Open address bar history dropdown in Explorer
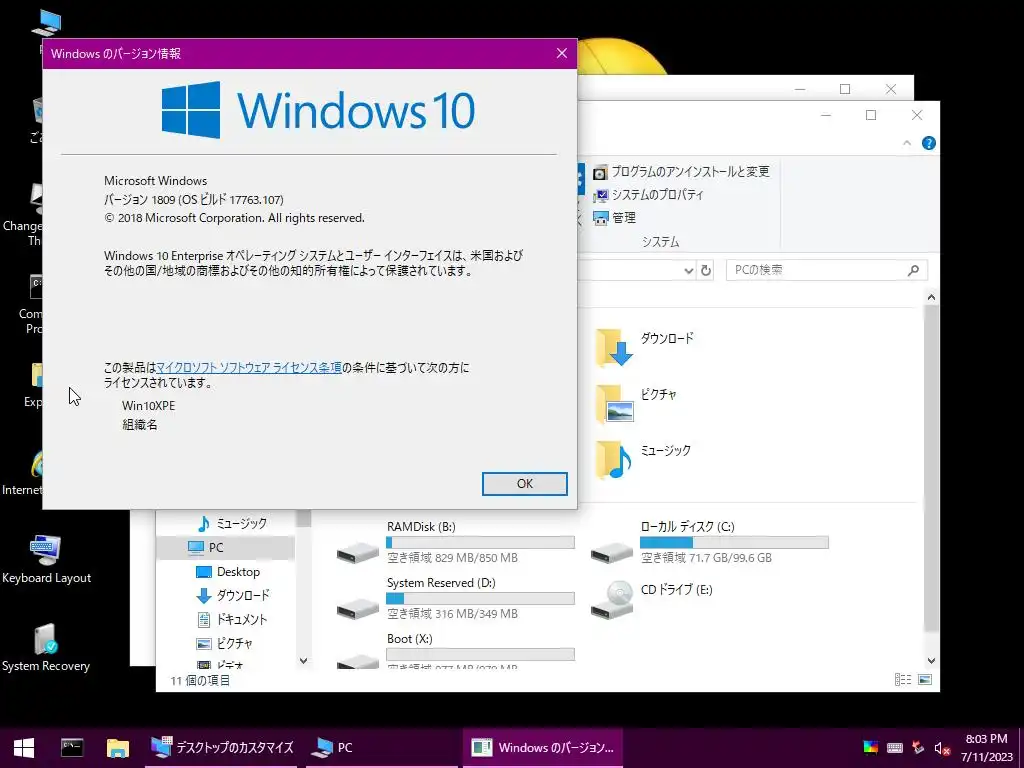 688,270
